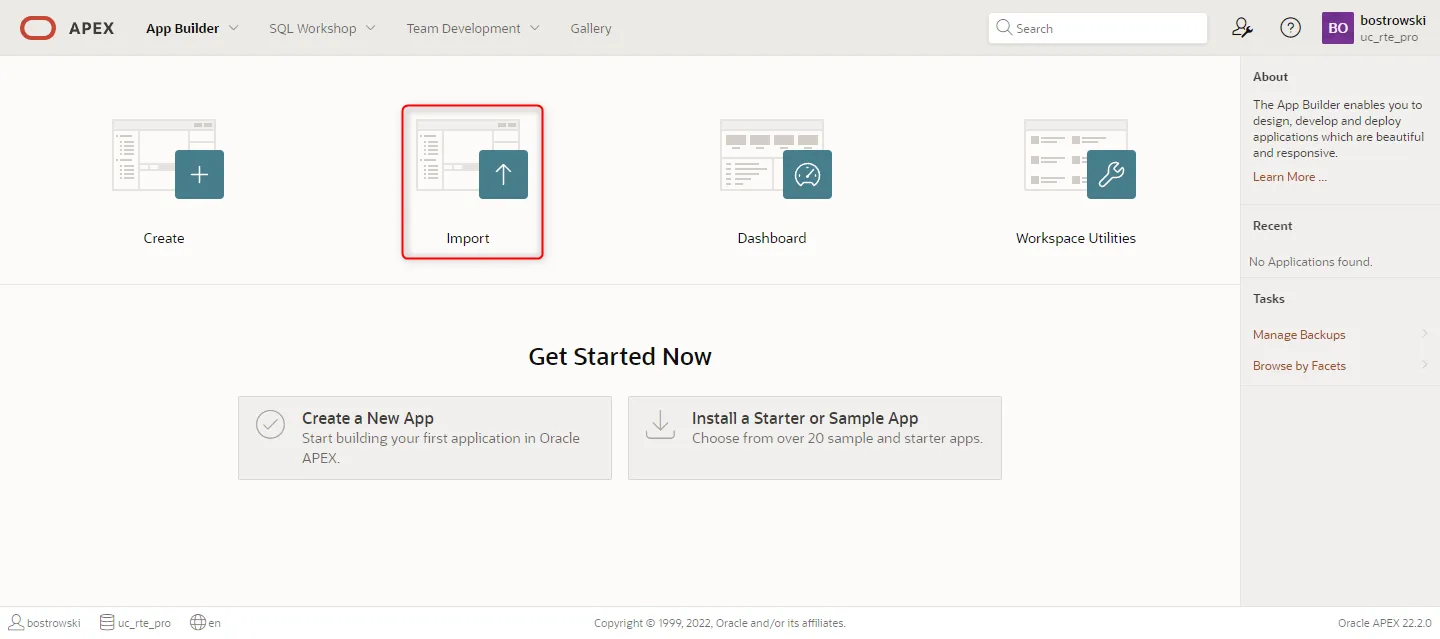The height and width of the screenshot is (639, 1440).
Task: Click the Create label
Action: pyautogui.click(x=164, y=238)
